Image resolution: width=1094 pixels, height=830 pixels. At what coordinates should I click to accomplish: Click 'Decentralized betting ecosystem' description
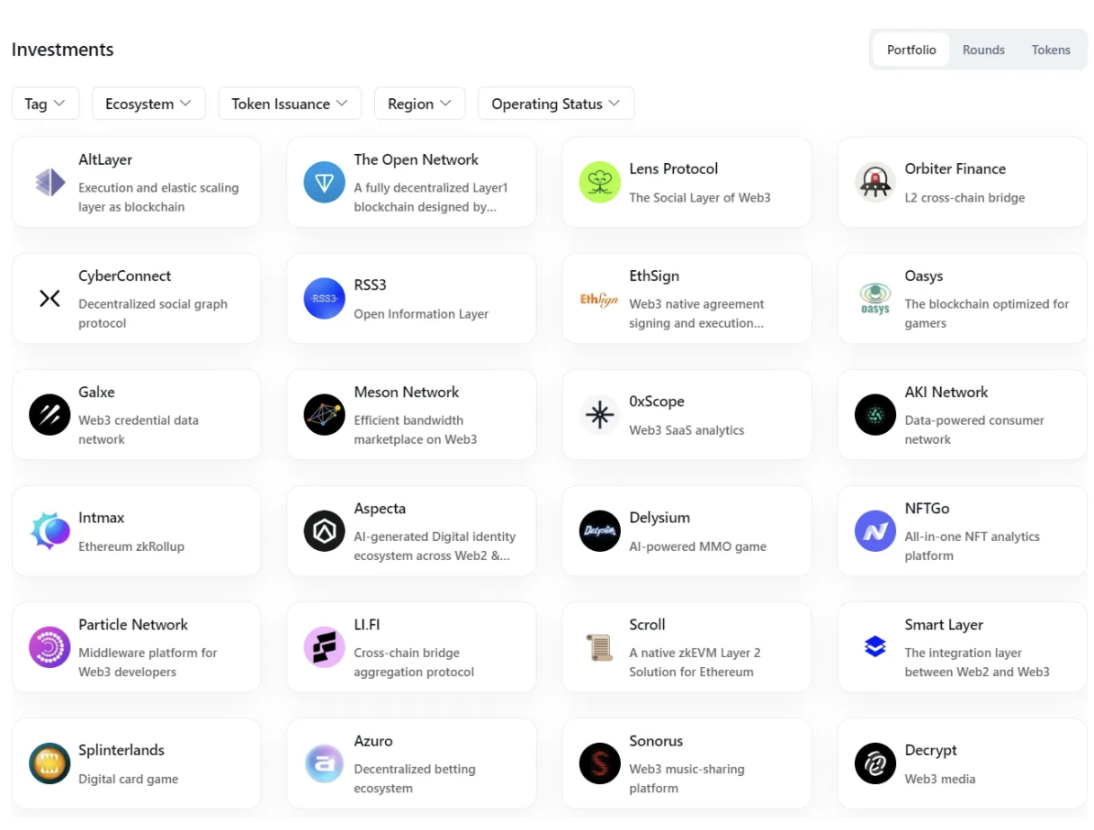coord(414,778)
